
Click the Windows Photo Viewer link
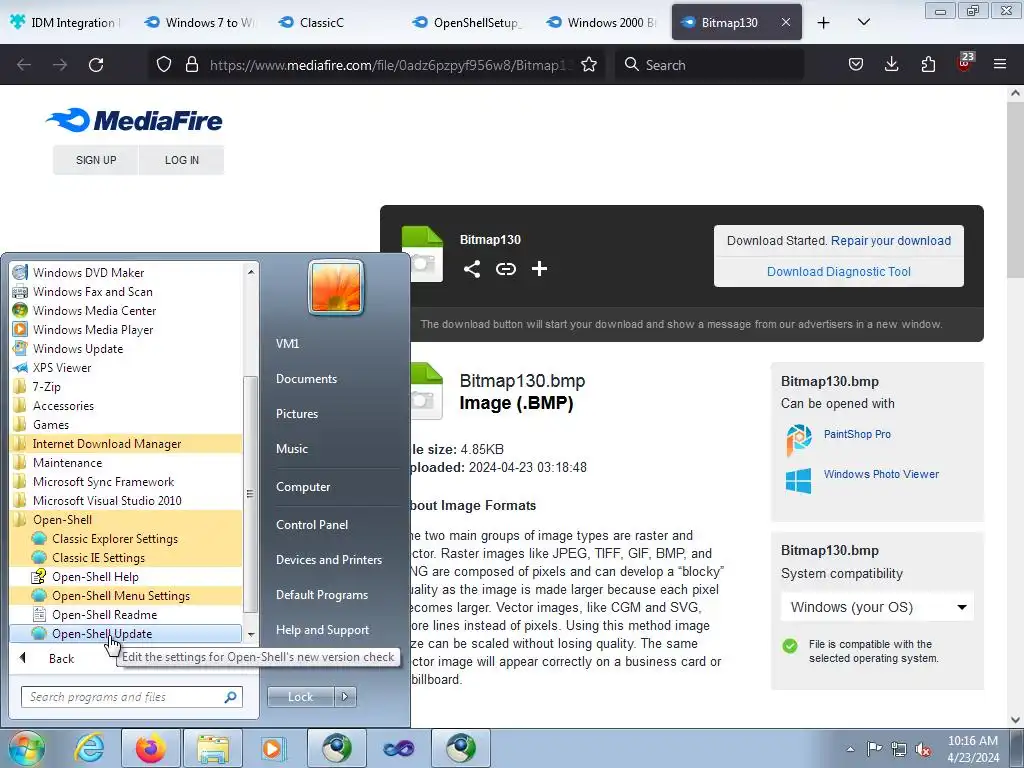click(881, 474)
